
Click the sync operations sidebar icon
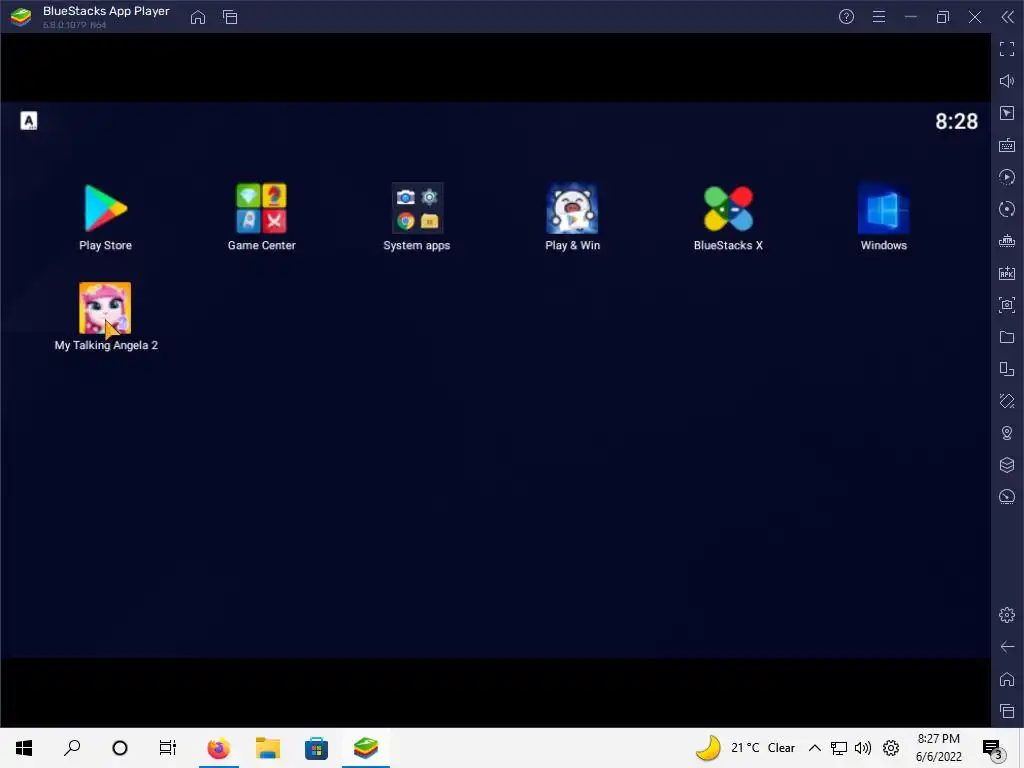point(1007,177)
